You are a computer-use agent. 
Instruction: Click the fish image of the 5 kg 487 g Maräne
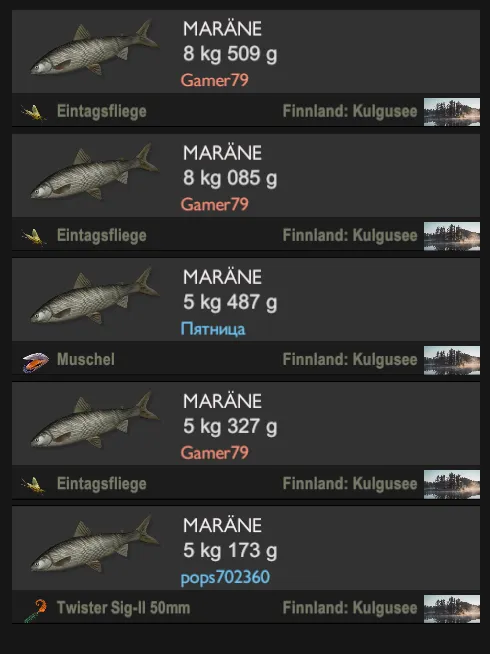click(x=94, y=297)
